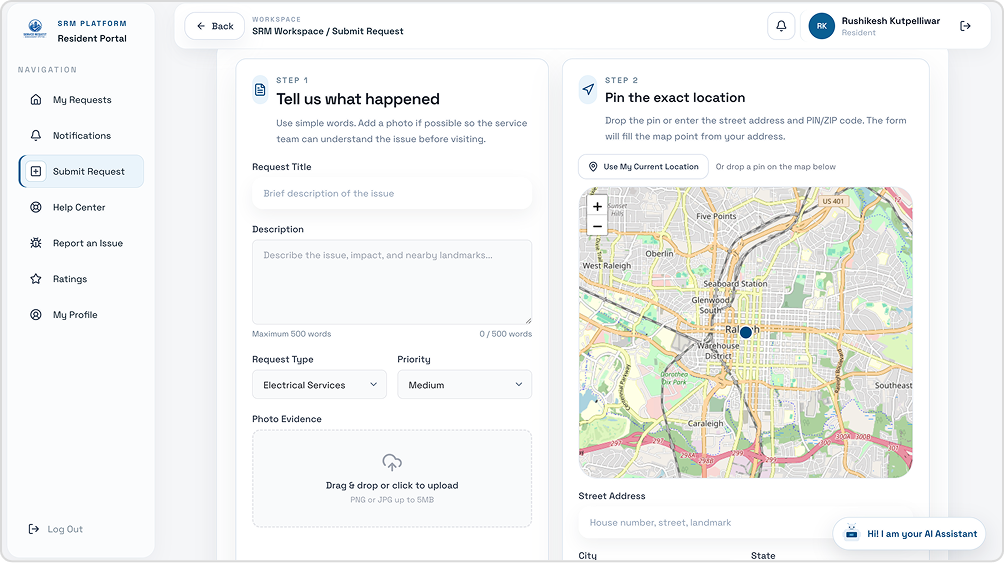This screenshot has height=563, width=1004.
Task: Click the sign-out arrow icon beside username
Action: [x=965, y=26]
